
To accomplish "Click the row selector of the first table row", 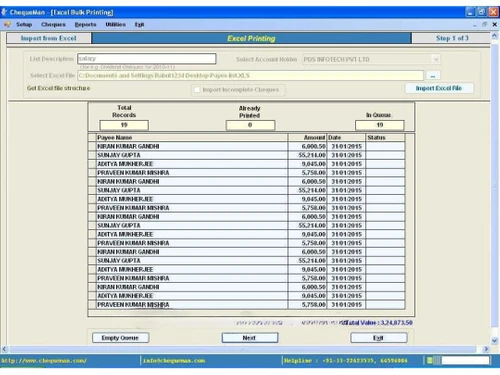I will point(92,146).
